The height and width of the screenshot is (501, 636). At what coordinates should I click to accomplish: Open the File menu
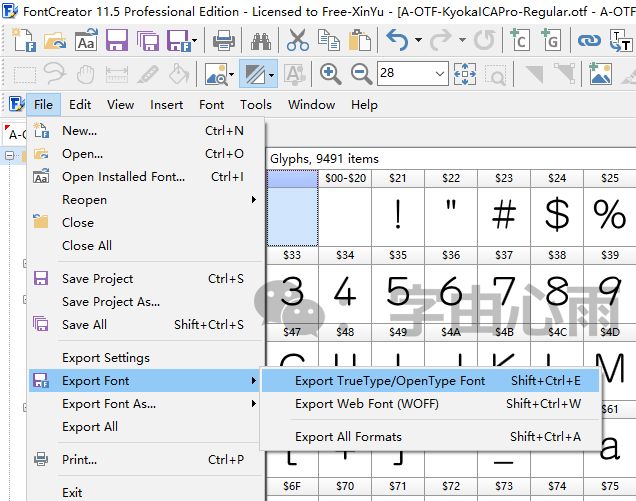pyautogui.click(x=43, y=105)
